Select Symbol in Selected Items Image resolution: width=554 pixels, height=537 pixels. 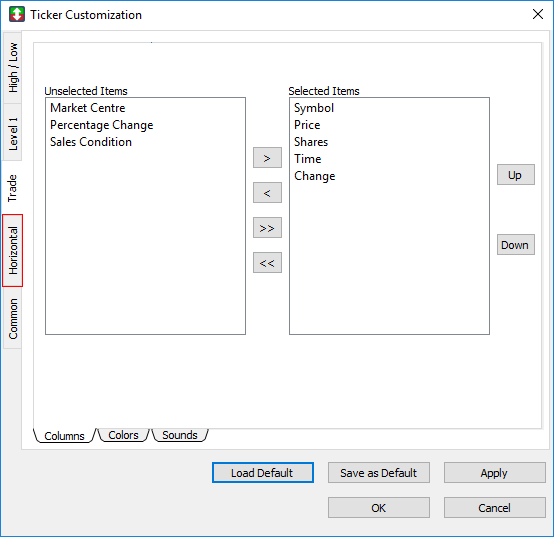pyautogui.click(x=314, y=108)
